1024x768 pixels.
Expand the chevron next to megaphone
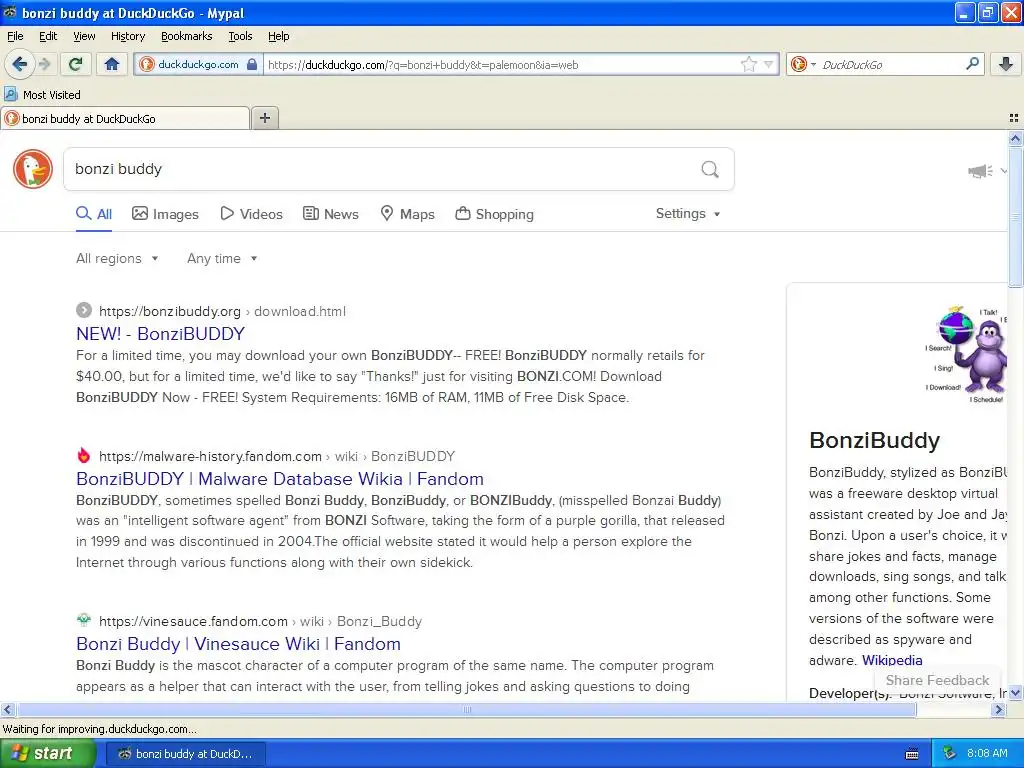tap(1004, 171)
